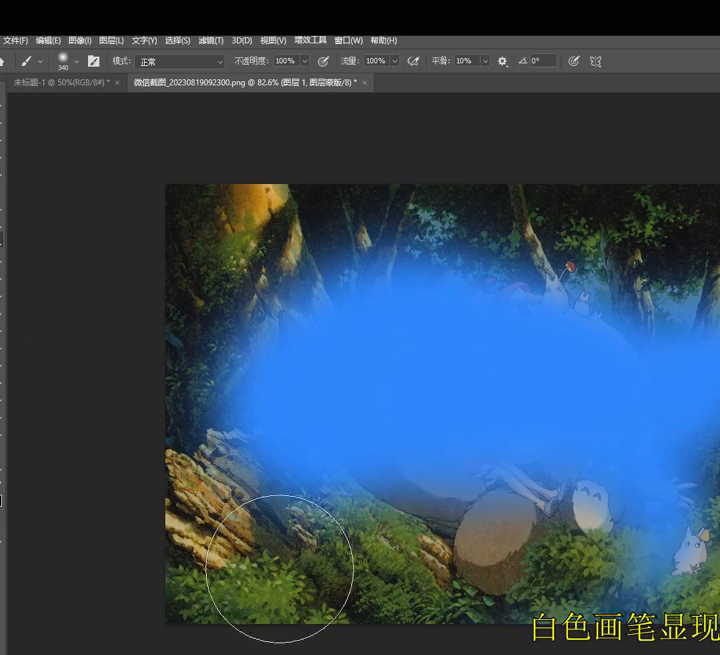Open the 编辑(E) menu
The width and height of the screenshot is (720, 655).
point(48,41)
